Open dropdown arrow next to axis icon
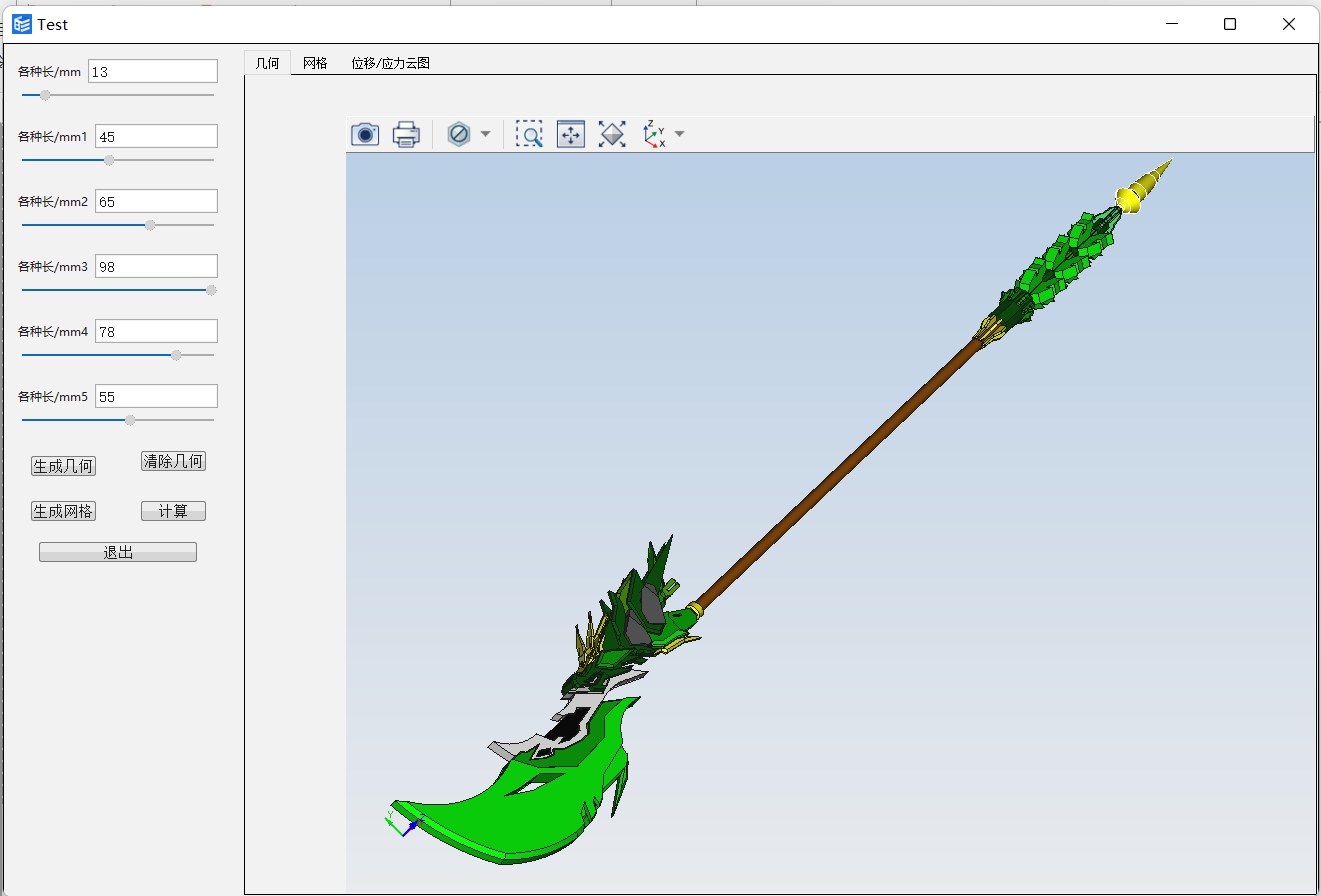This screenshot has width=1321, height=896. point(680,134)
